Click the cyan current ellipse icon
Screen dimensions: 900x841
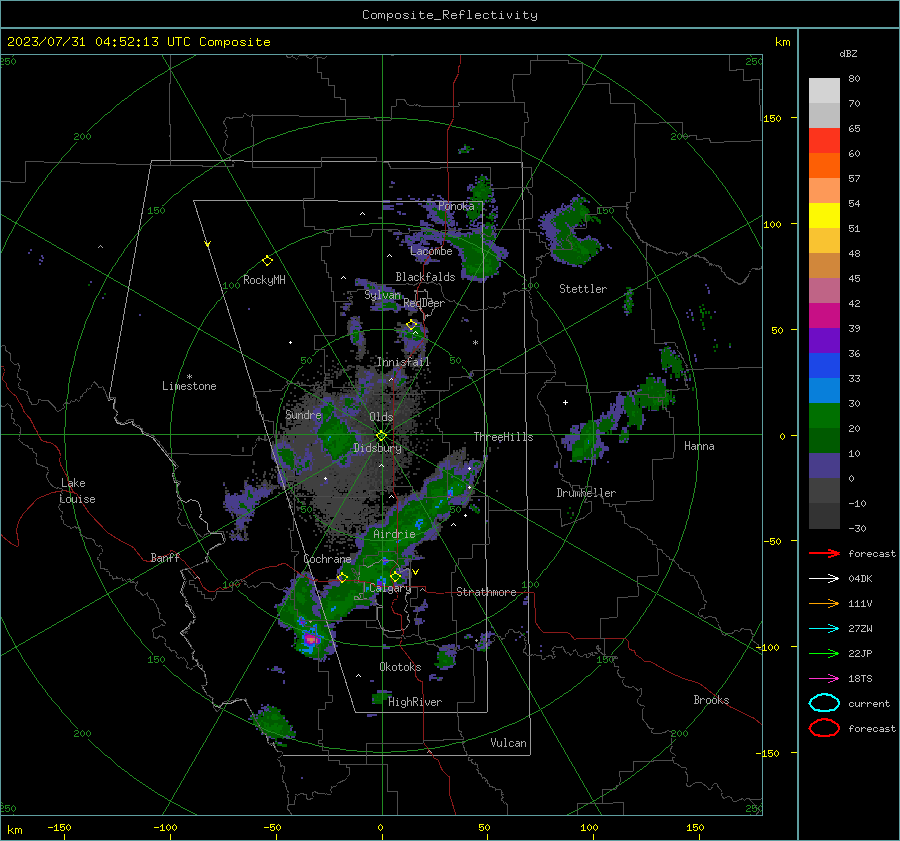(824, 703)
